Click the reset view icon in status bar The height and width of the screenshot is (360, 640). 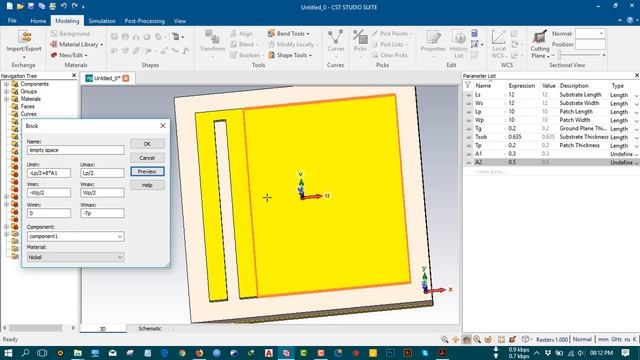[502, 340]
